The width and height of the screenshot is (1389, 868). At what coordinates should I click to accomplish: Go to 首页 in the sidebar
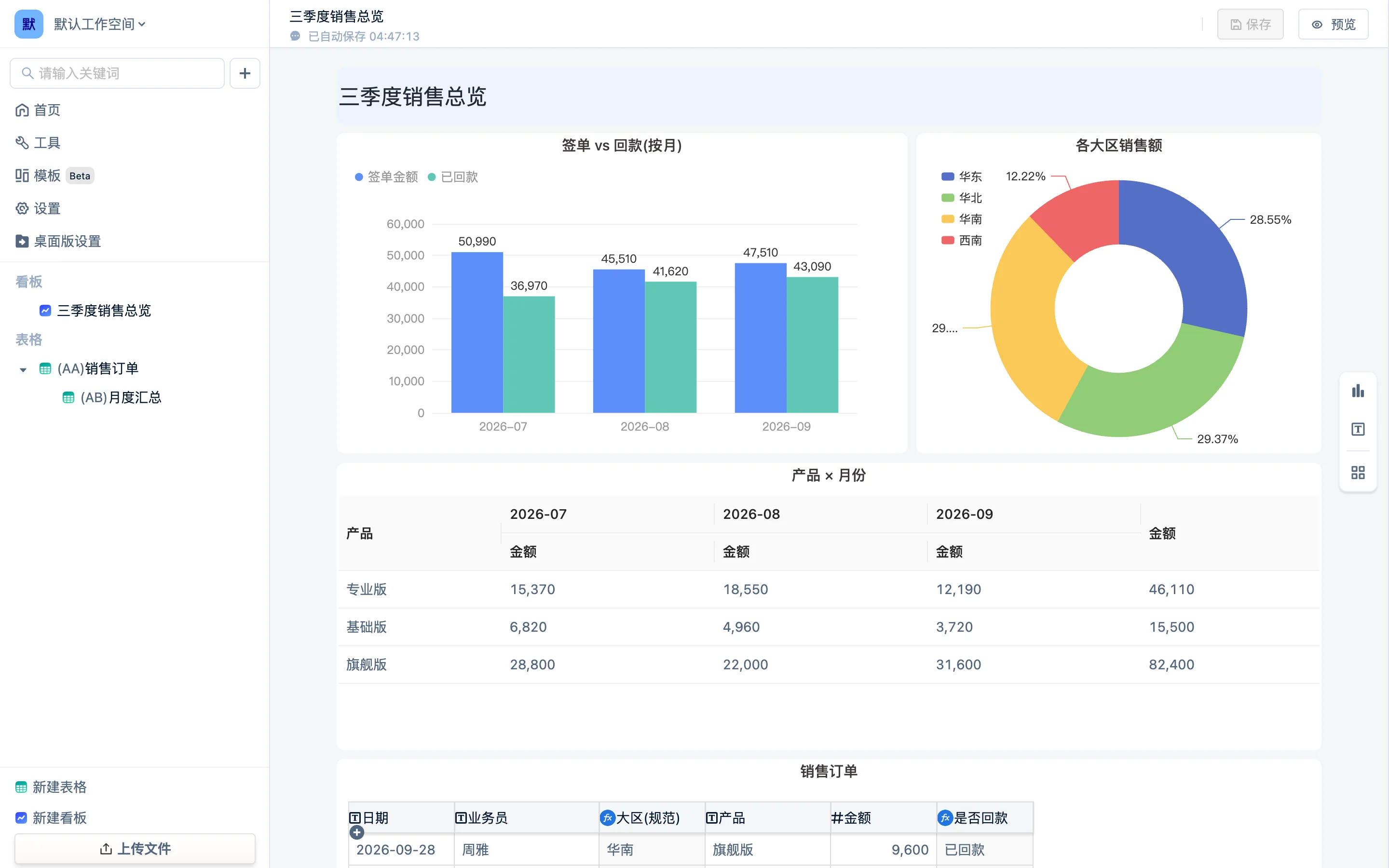pos(38,109)
